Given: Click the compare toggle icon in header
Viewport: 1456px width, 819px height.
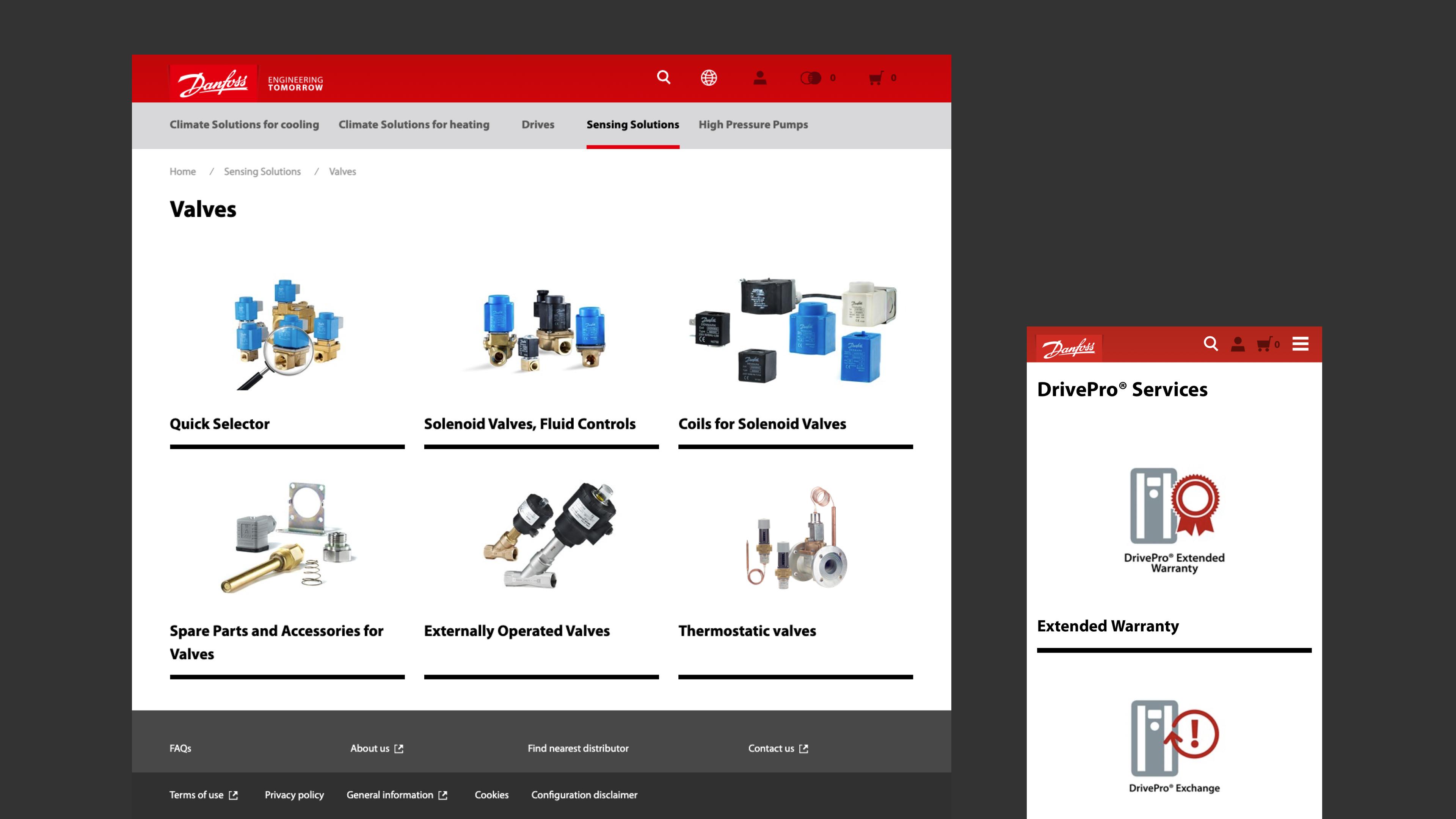Looking at the screenshot, I should pos(811,78).
